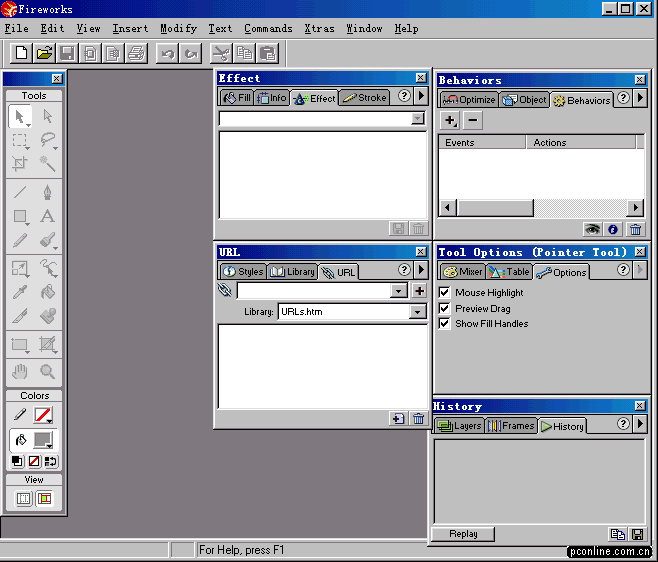Click the stroke color swatch

[x=43, y=414]
